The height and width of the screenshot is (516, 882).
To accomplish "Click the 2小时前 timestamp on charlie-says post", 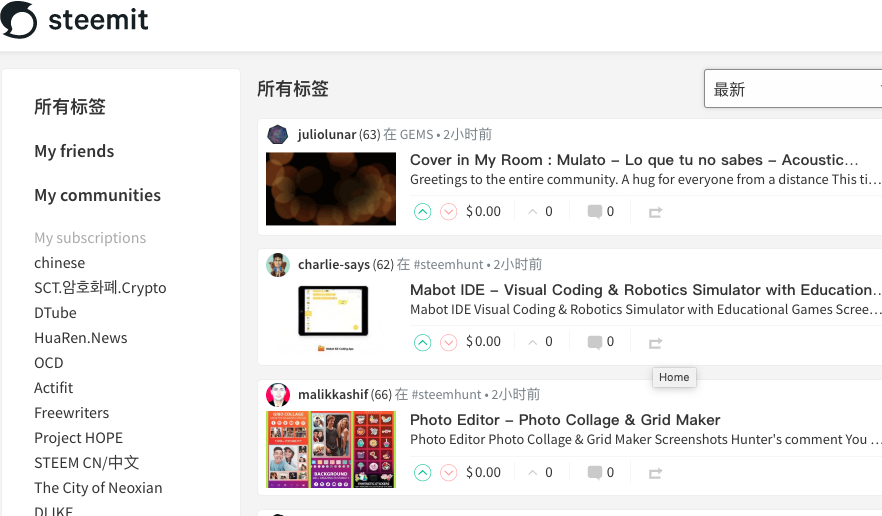I will 518,264.
